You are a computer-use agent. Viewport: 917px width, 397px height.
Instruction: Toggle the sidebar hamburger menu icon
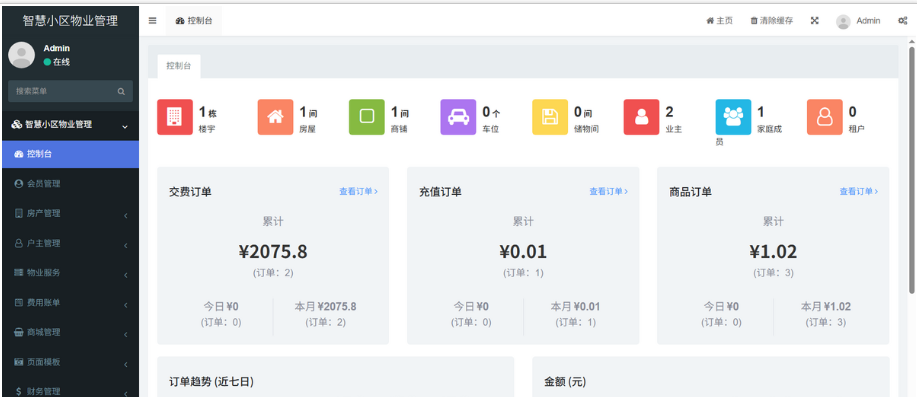153,20
